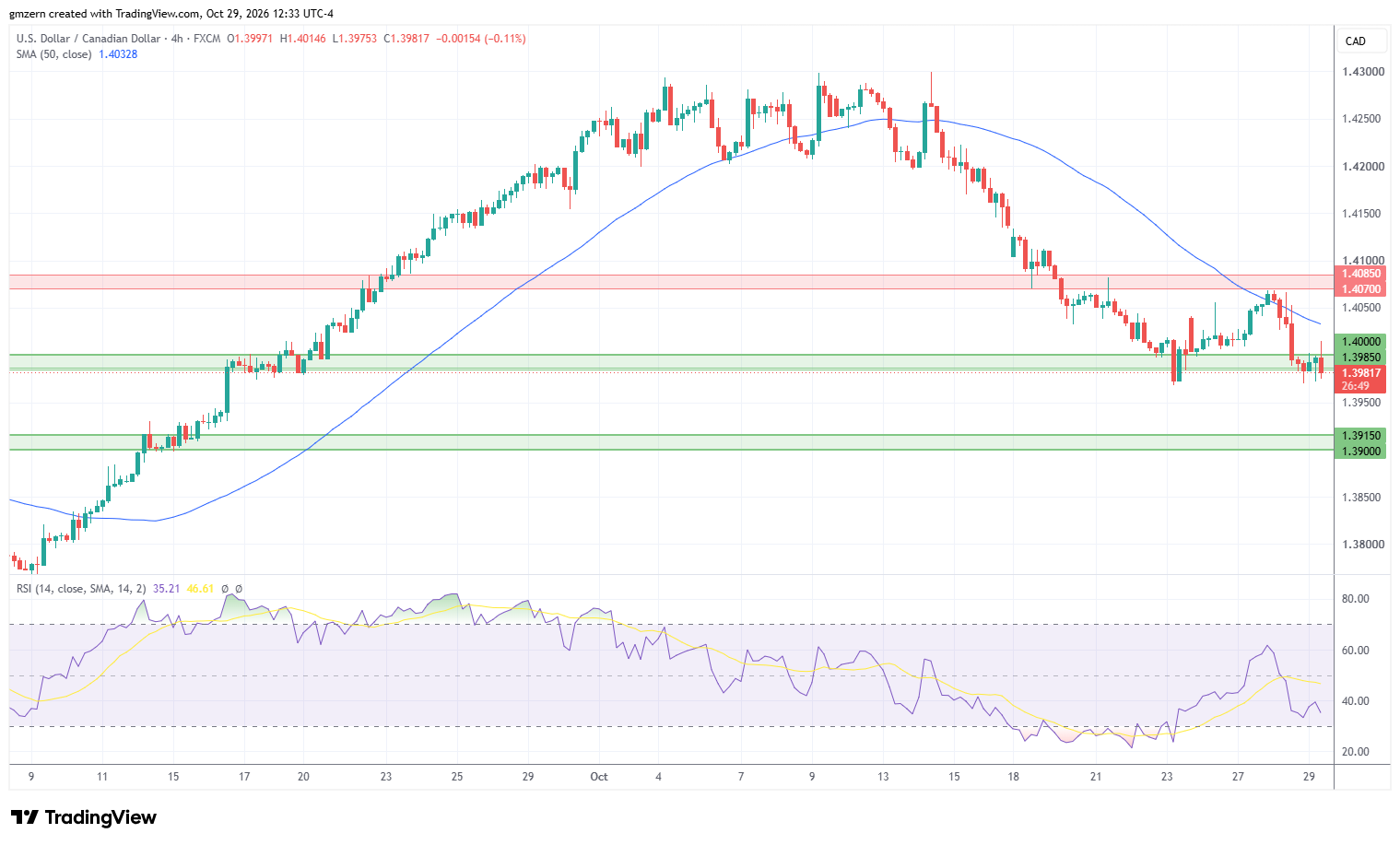Click the 1.40500 price axis label
The width and height of the screenshot is (1400, 845).
1362,308
